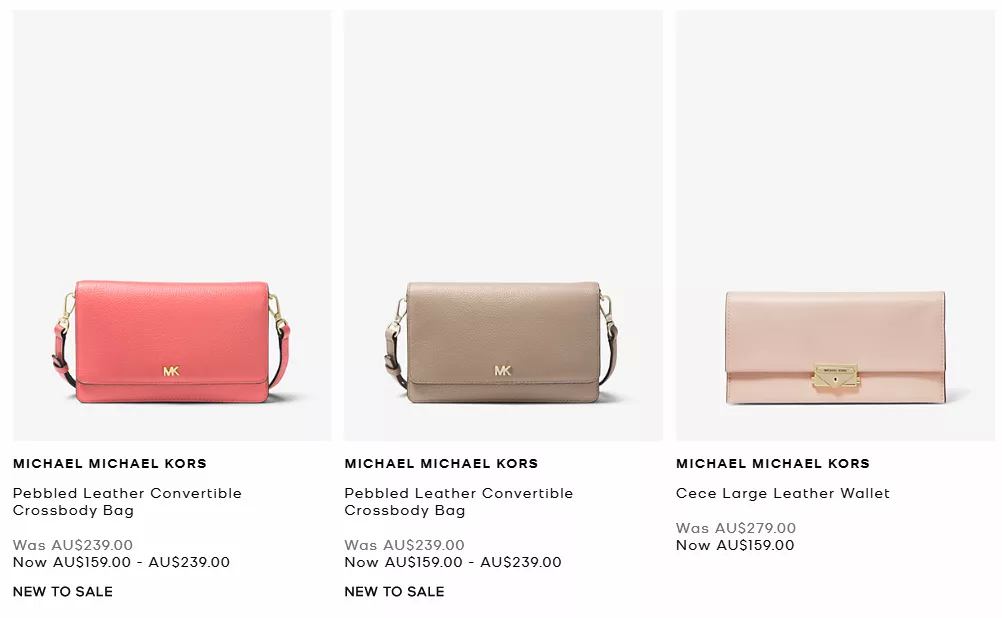Click taupe bag's Now AU$159.00 - AU$239.00 price
1002x618 pixels.
(x=453, y=562)
